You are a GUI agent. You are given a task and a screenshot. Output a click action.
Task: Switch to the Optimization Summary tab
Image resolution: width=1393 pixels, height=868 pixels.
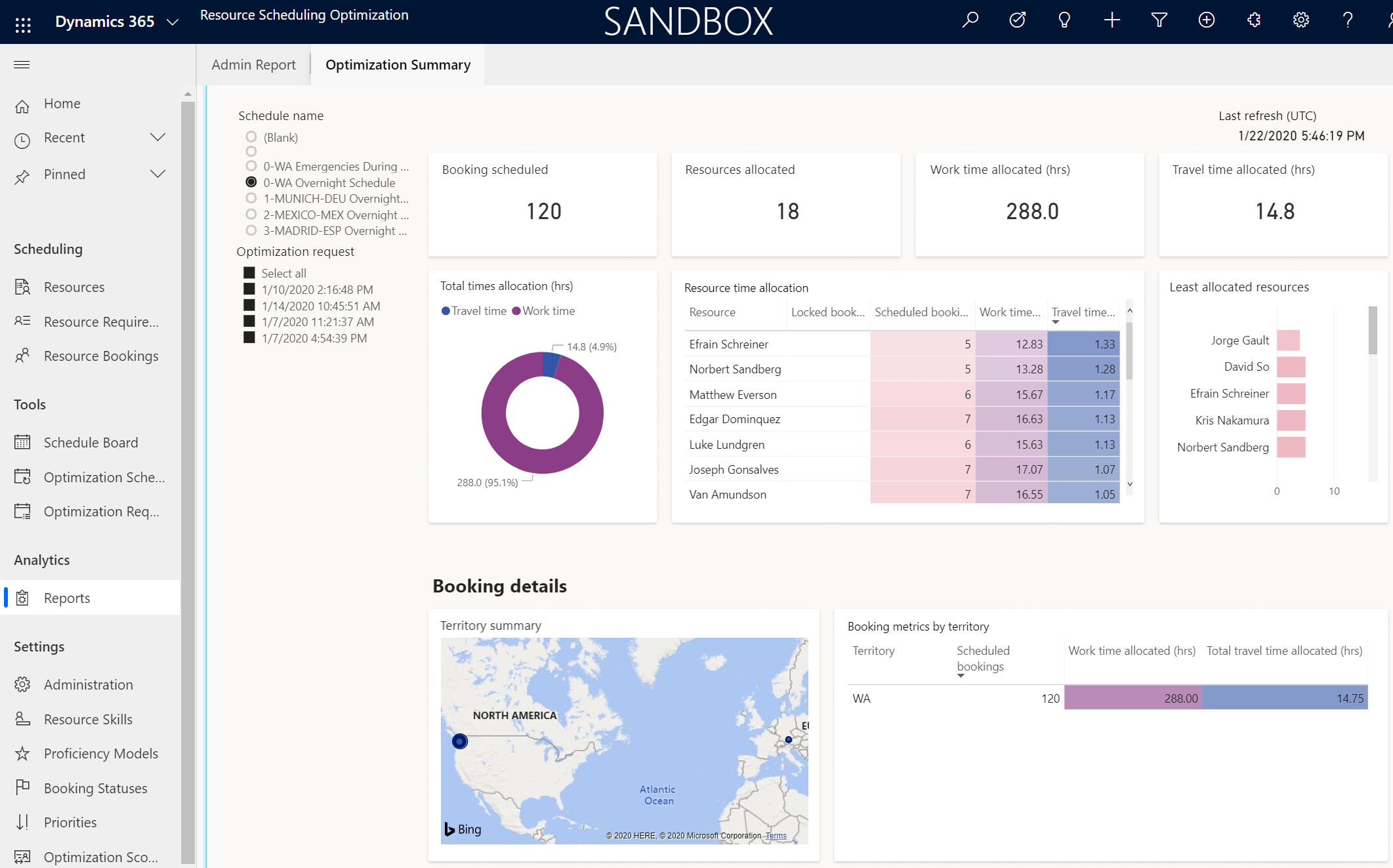[x=397, y=64]
